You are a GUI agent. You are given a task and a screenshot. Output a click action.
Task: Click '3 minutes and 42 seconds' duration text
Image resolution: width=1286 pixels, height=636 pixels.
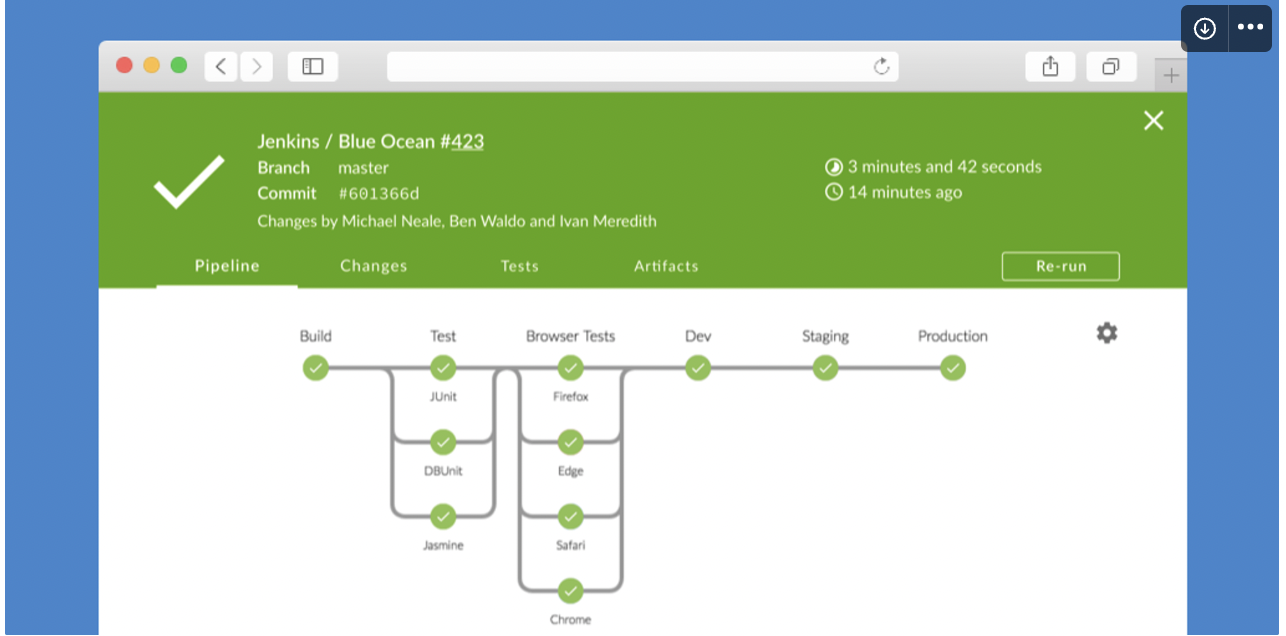pos(945,167)
